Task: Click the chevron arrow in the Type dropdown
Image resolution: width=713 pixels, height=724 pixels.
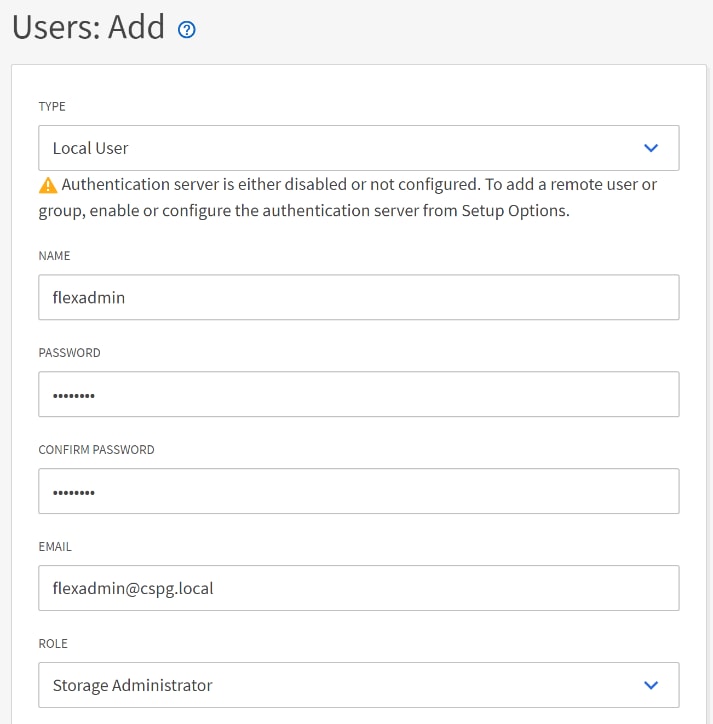Action: coord(651,148)
